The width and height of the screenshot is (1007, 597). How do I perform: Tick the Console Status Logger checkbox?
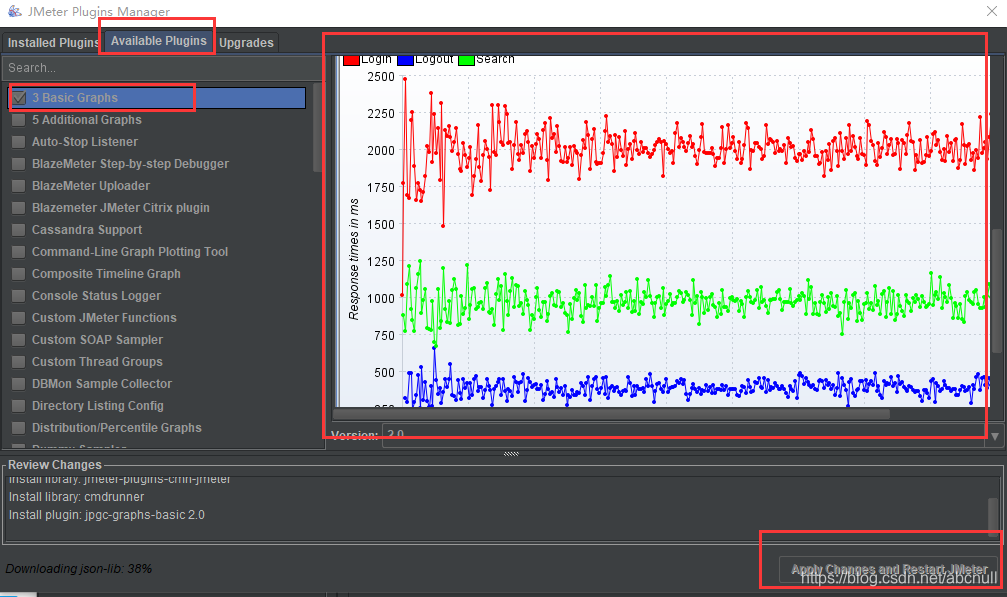19,296
